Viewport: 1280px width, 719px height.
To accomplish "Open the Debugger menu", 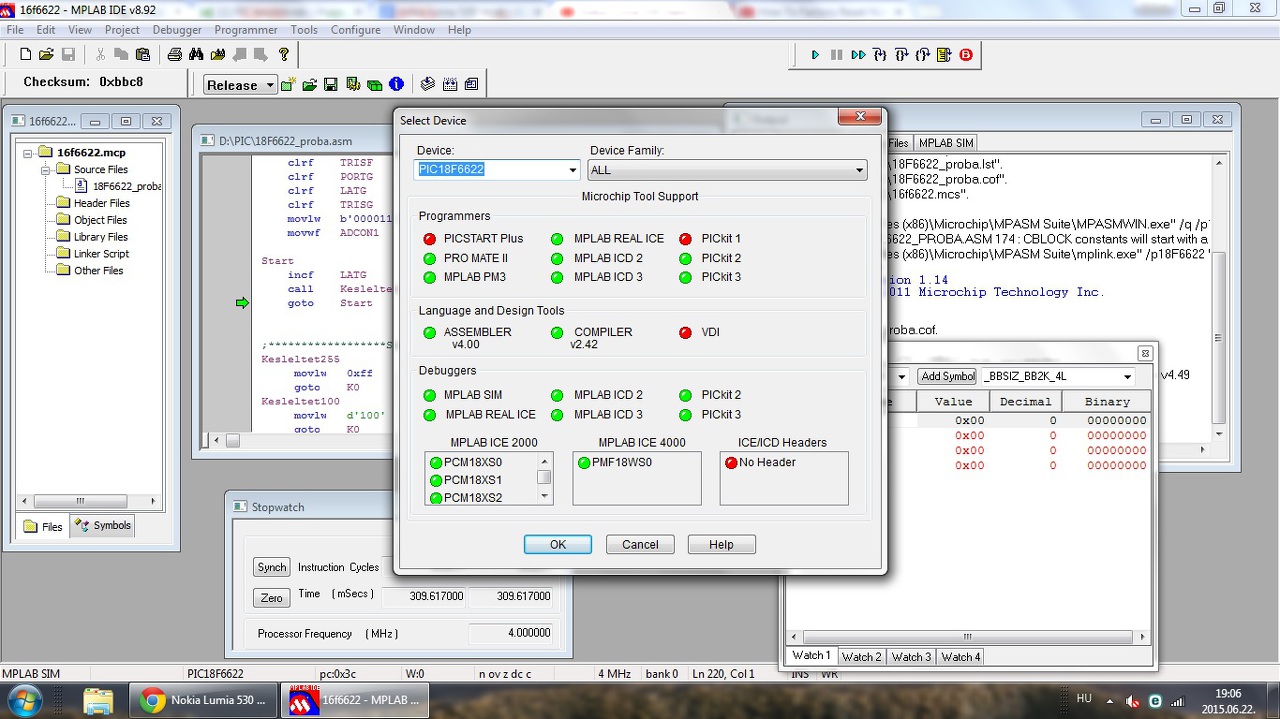I will coord(177,30).
